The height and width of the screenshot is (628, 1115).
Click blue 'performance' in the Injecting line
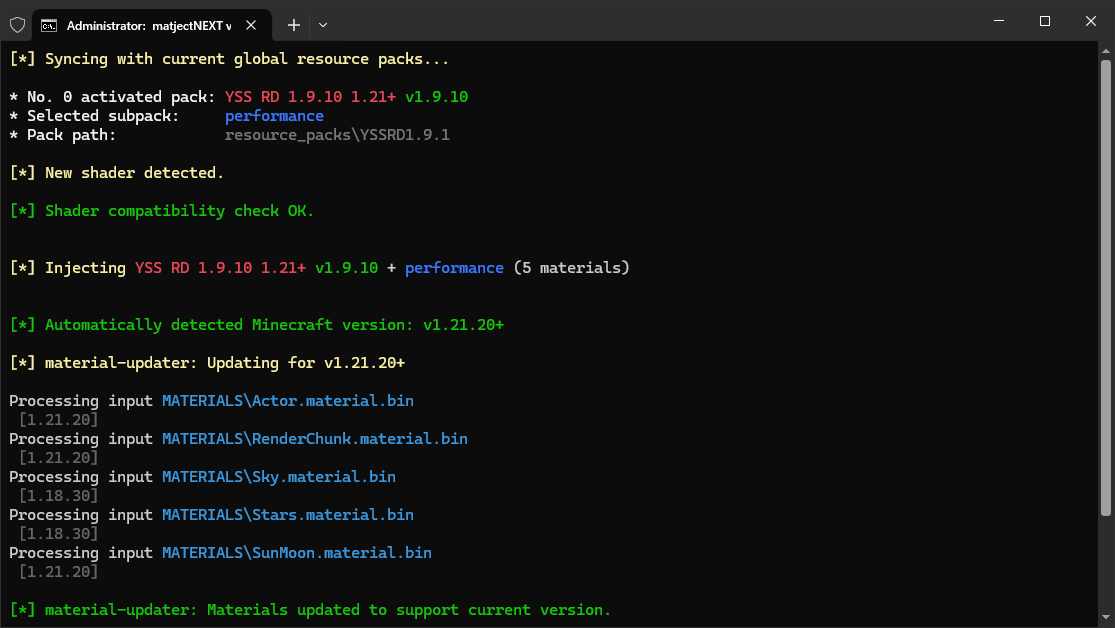(x=454, y=268)
